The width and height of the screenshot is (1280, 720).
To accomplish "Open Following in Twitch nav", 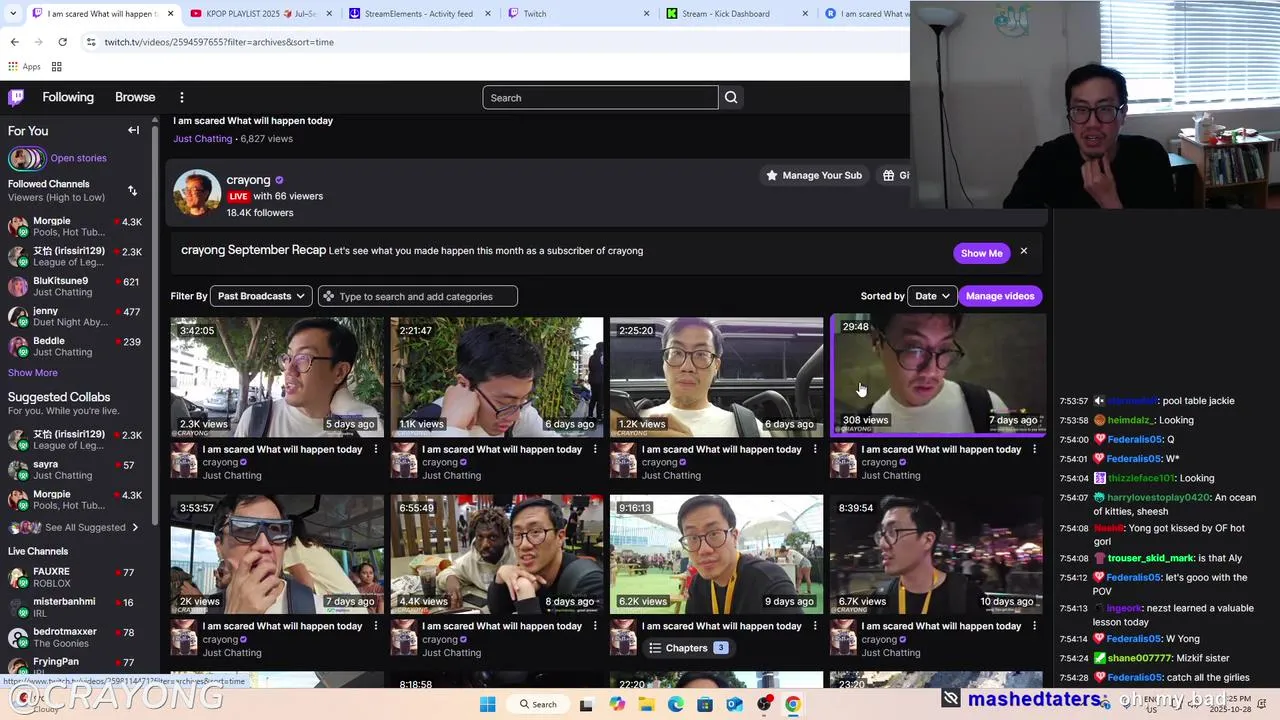I will tap(68, 97).
